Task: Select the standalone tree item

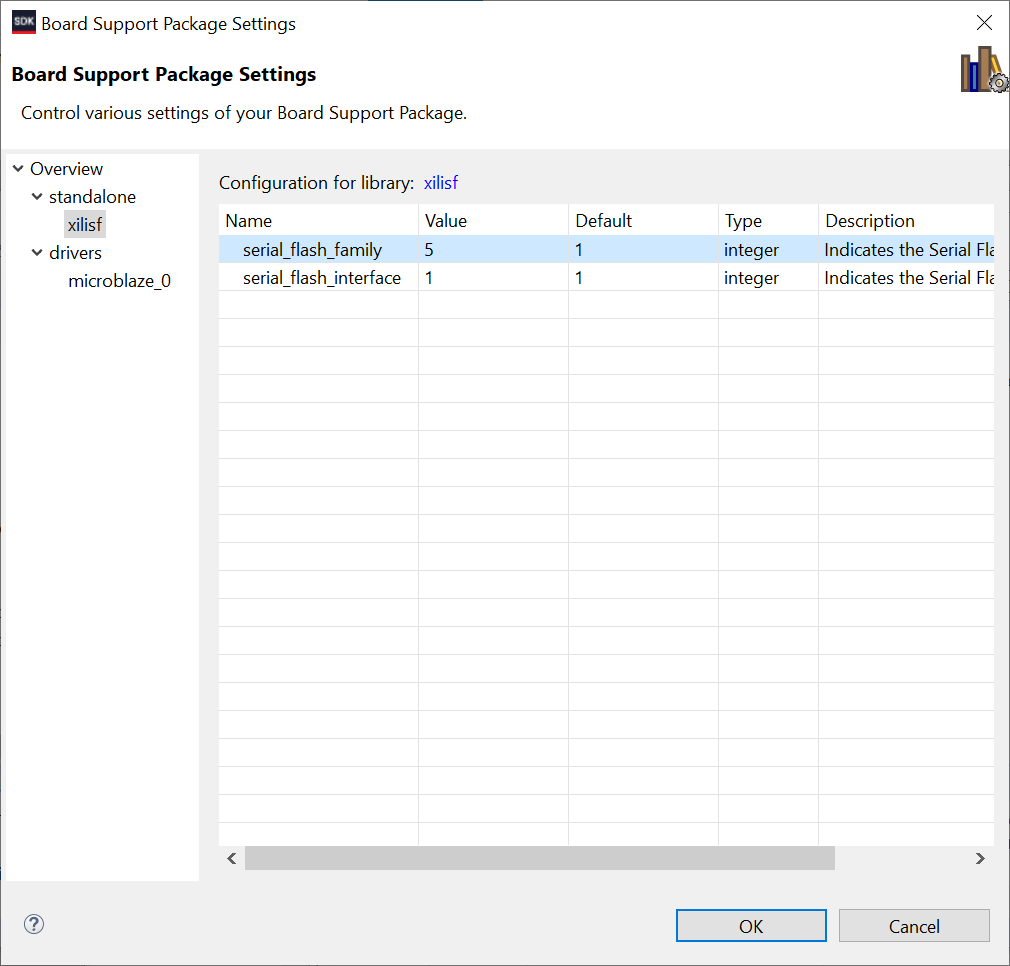Action: 92,196
